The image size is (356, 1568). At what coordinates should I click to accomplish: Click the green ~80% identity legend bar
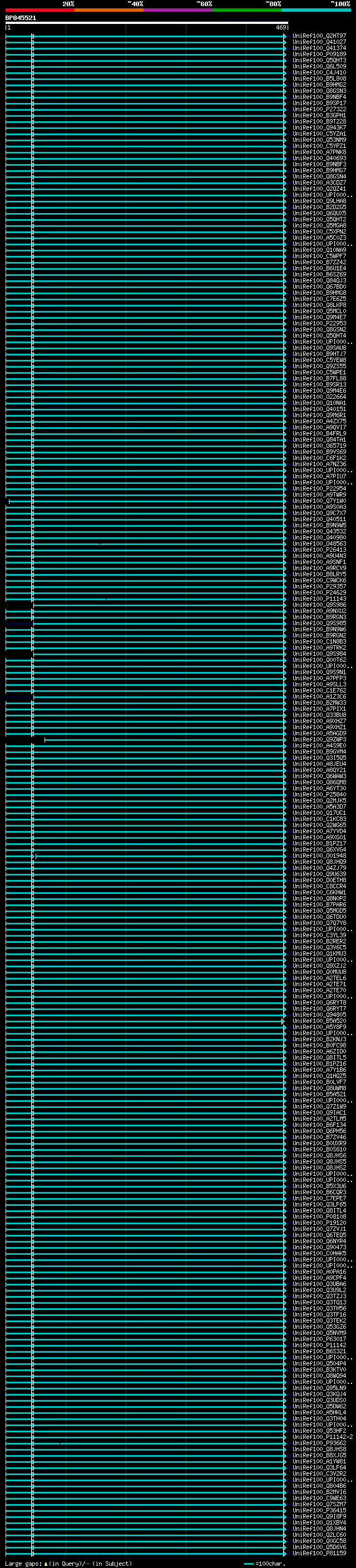coord(247,10)
